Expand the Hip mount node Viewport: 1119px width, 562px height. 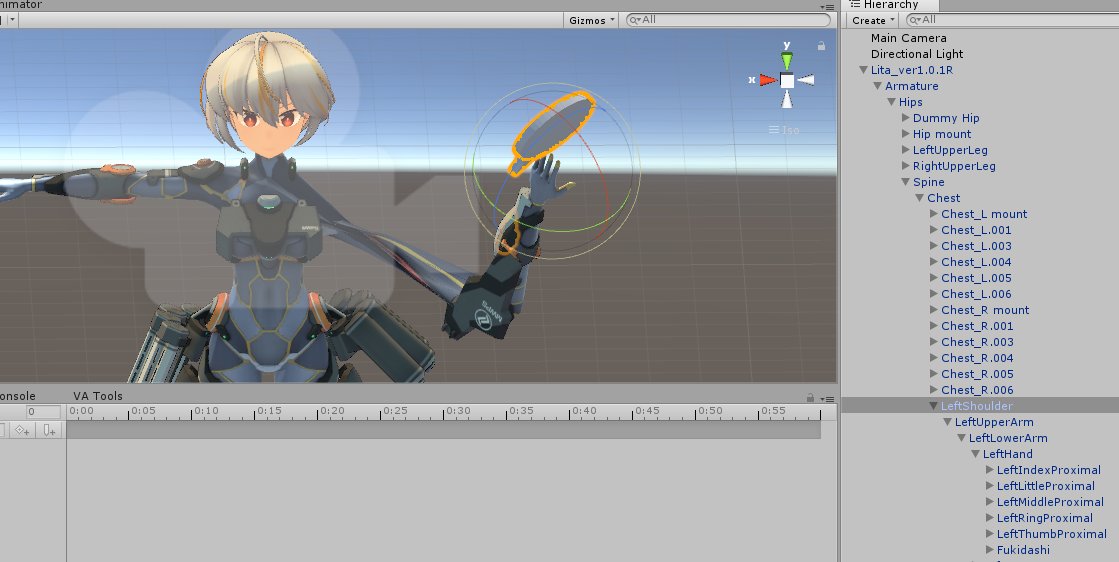[906, 134]
